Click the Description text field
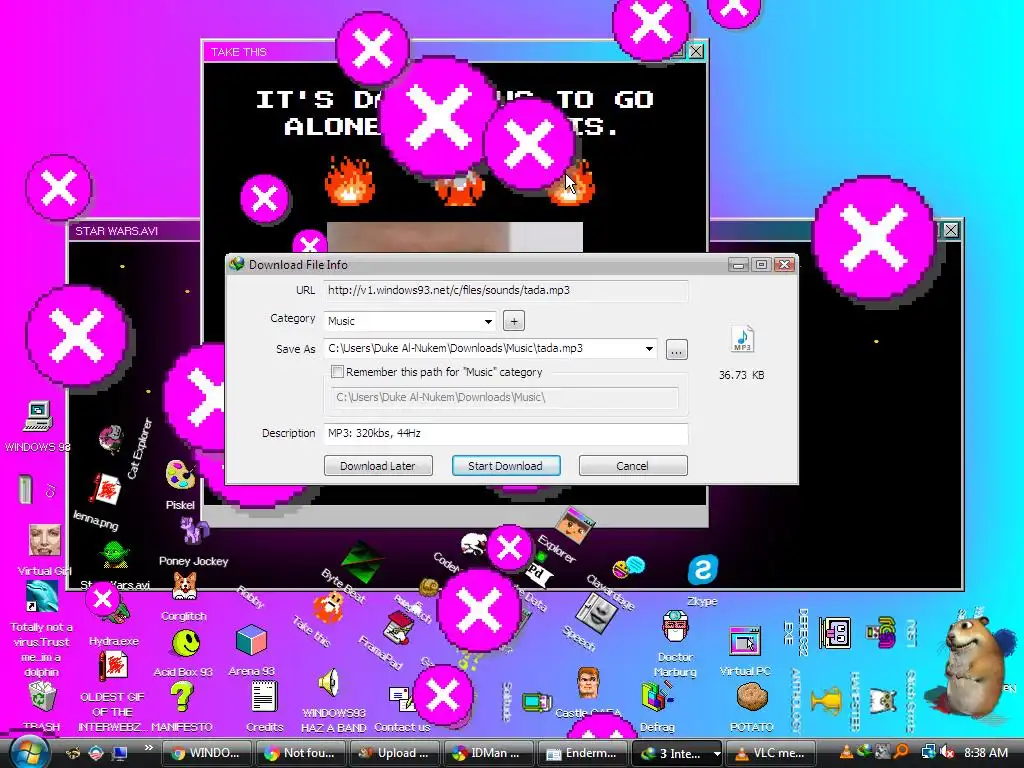1024x768 pixels. click(x=505, y=434)
